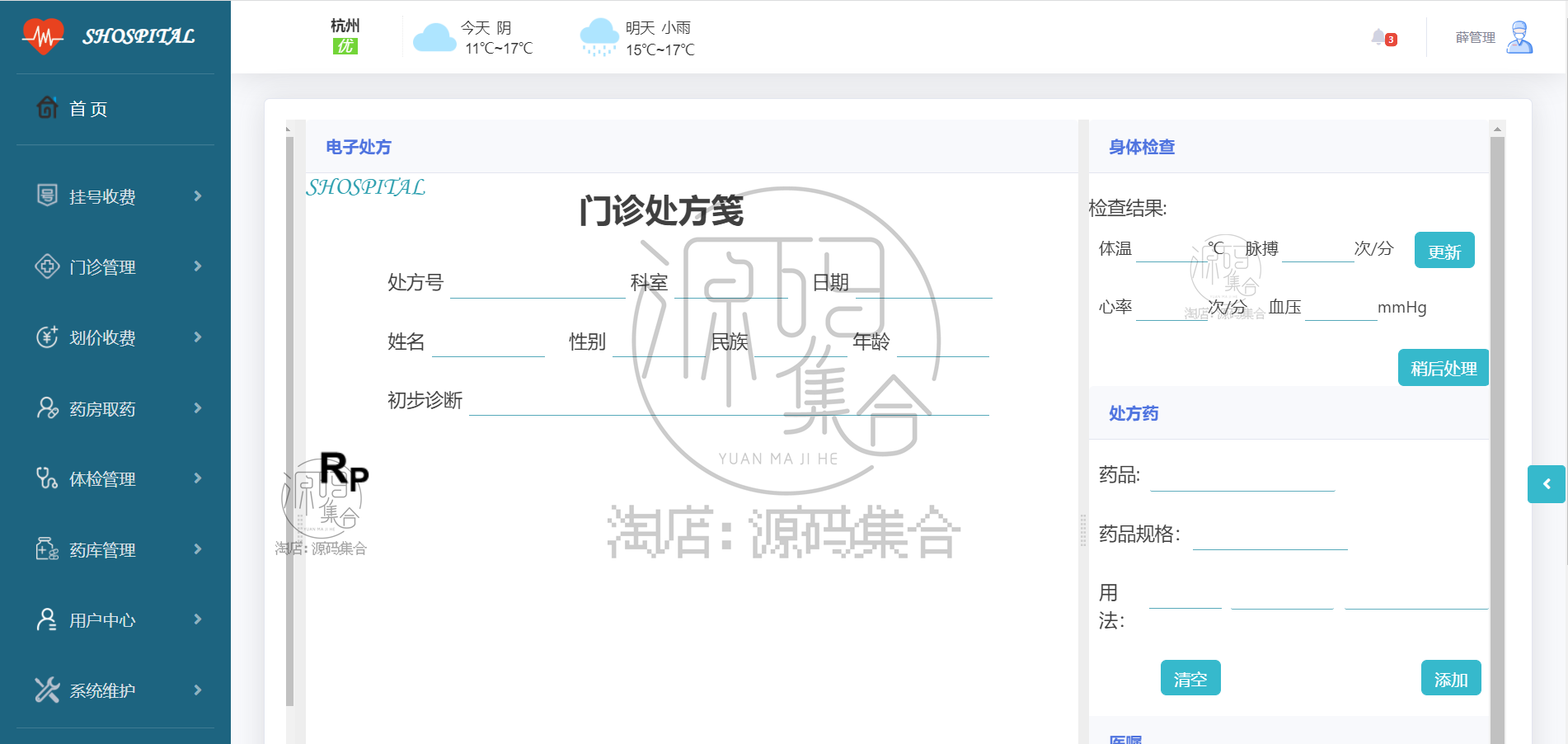Click tomorrow's light rain weather icon
This screenshot has width=1568, height=744.
599,37
